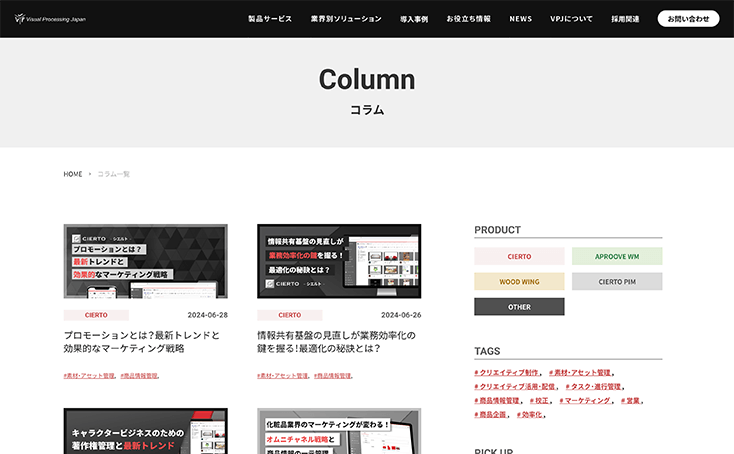Screen dimensions: 734x454
Task: Go to 導入事例 in the navigation
Action: (414, 19)
